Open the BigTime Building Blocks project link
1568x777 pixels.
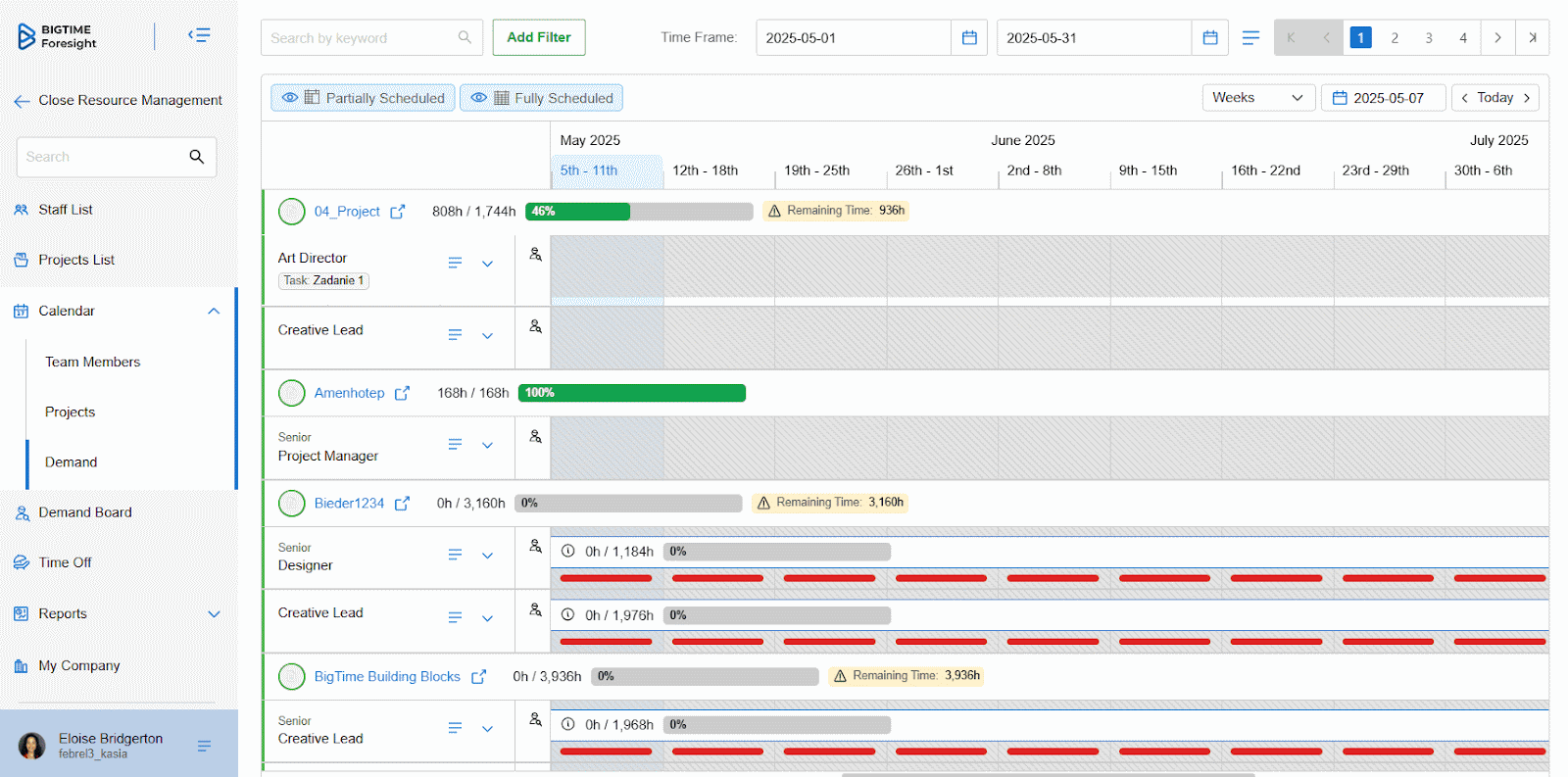coord(387,677)
